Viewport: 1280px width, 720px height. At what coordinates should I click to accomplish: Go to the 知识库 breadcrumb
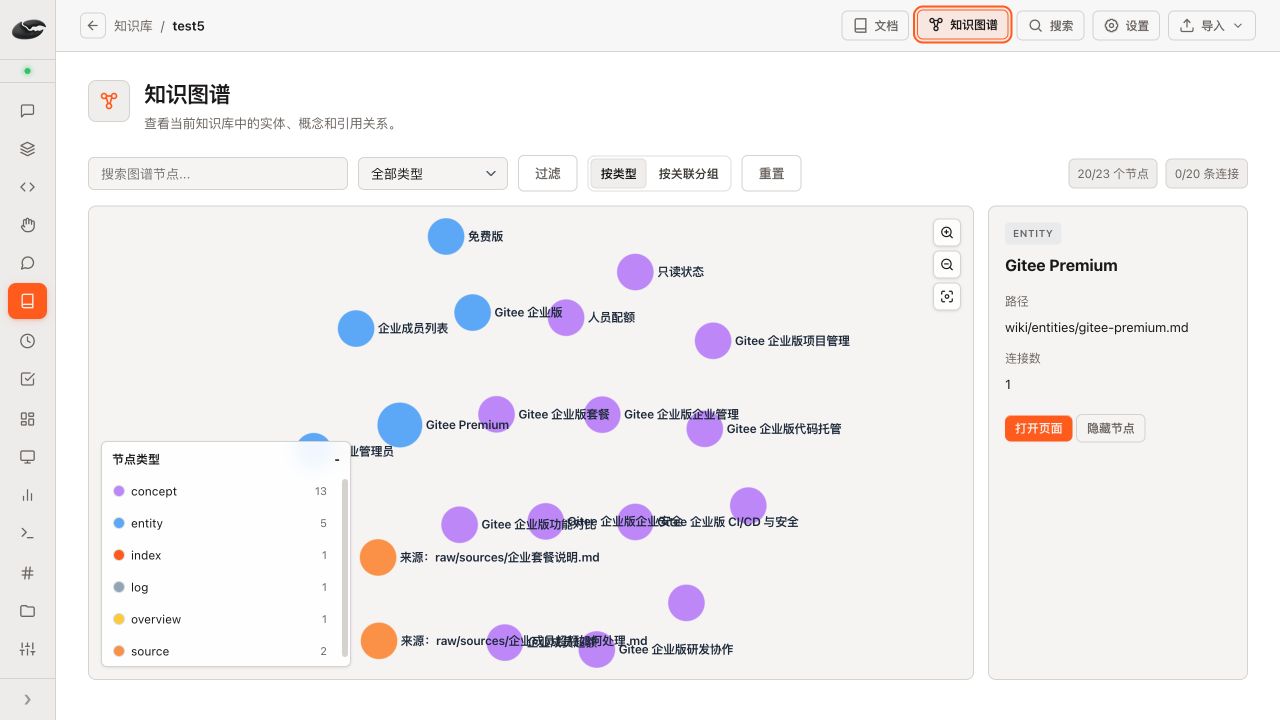coord(133,26)
